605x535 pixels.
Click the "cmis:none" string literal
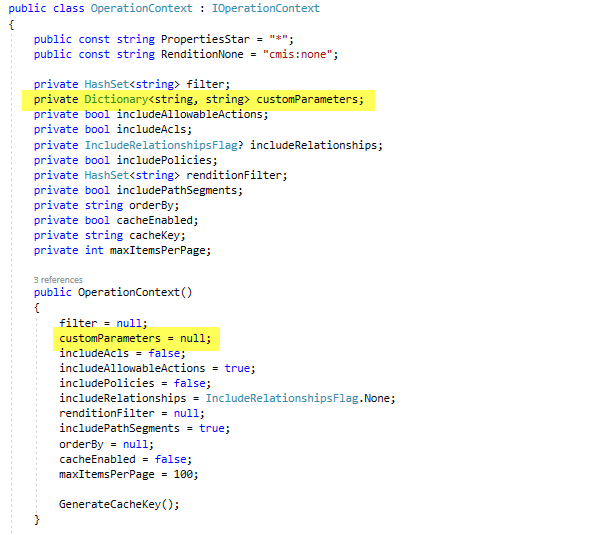(x=297, y=54)
